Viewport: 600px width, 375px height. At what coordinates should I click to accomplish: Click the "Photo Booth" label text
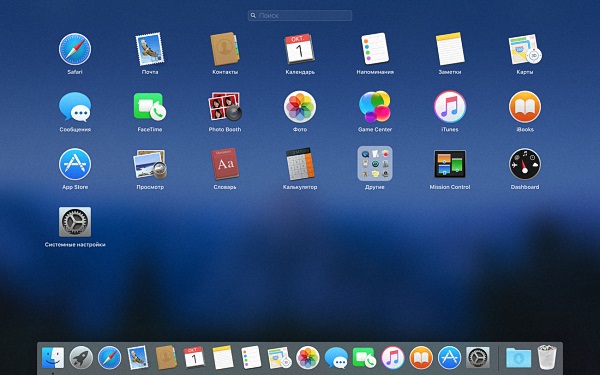pyautogui.click(x=225, y=129)
